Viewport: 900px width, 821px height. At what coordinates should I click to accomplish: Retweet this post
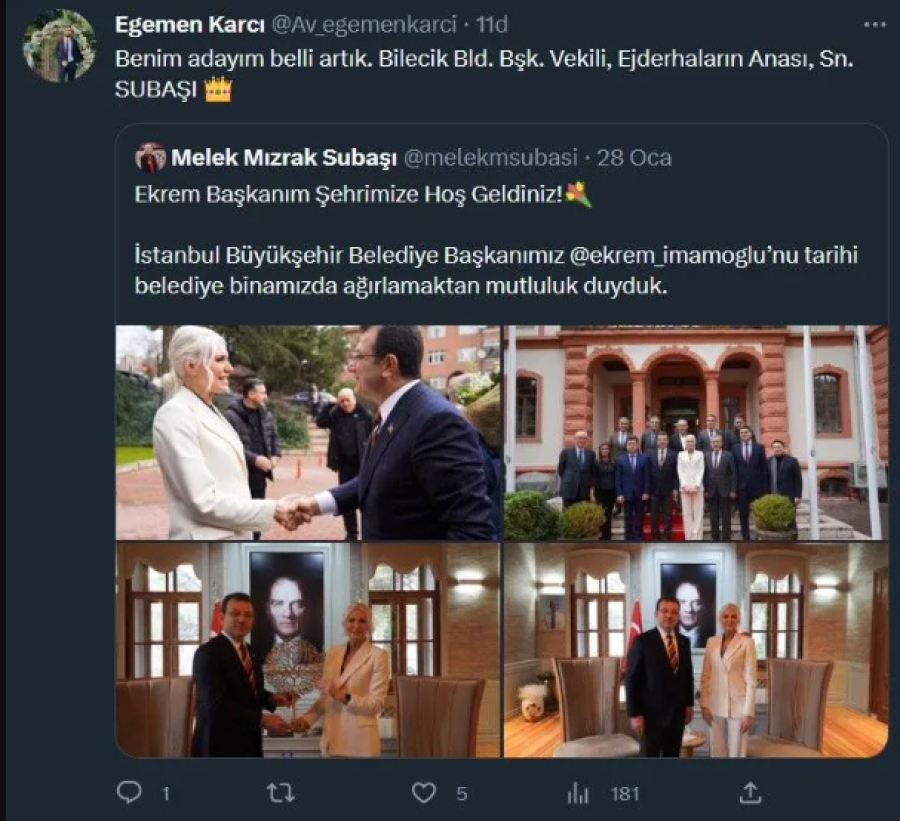coord(280,792)
